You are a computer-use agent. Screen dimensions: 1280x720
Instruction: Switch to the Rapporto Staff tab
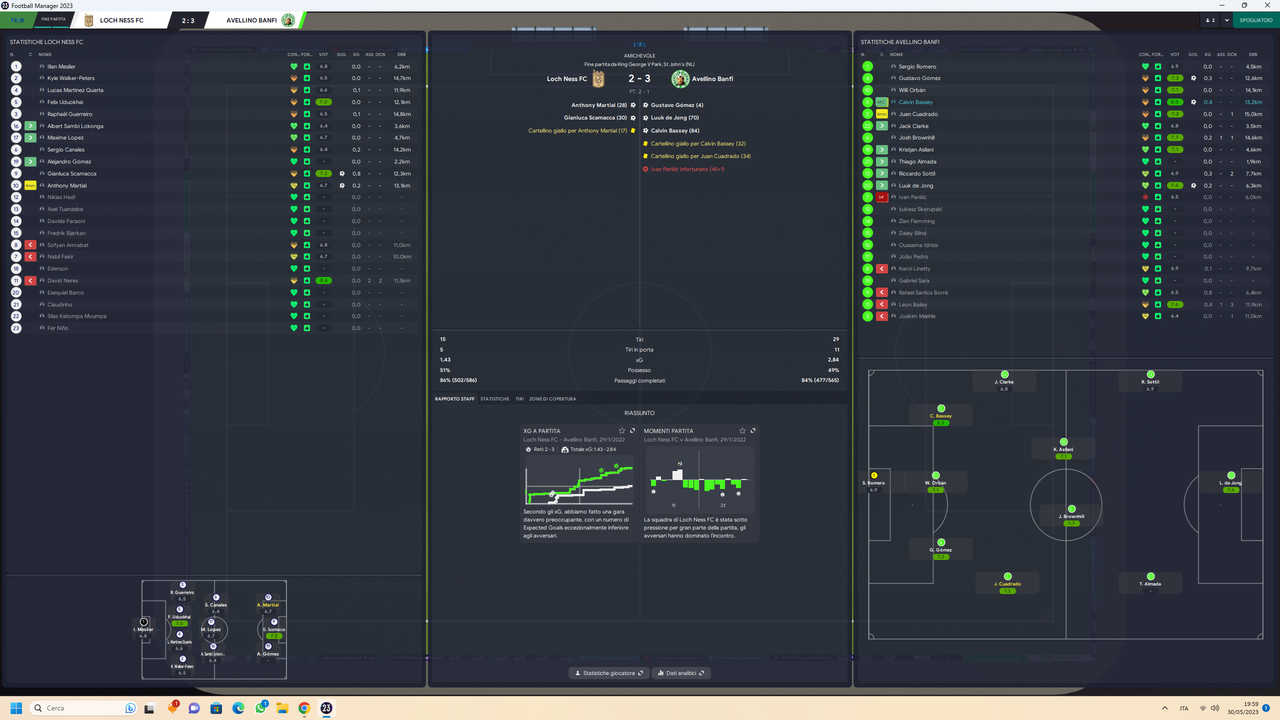pyautogui.click(x=455, y=399)
